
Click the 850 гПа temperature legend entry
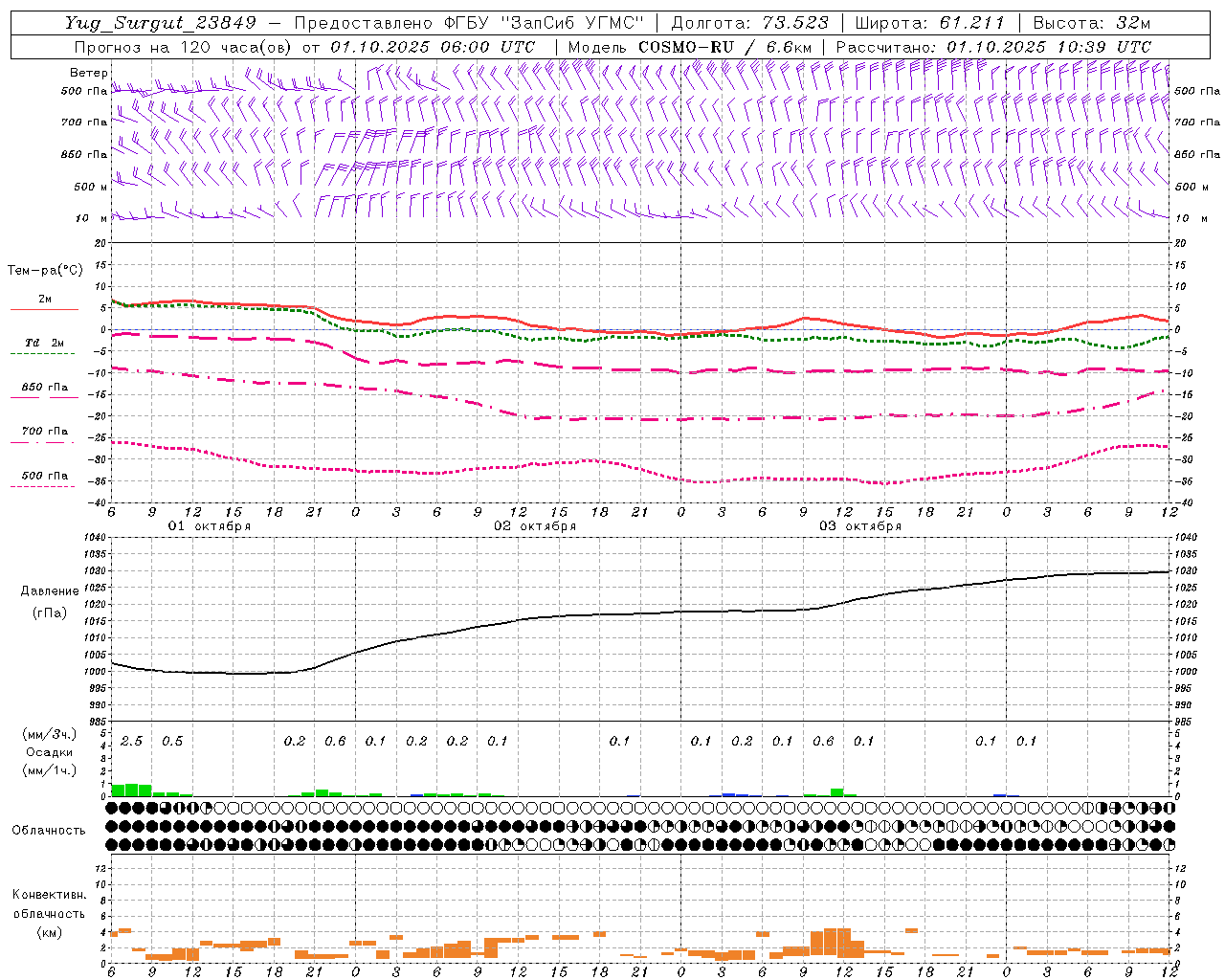pos(44,388)
